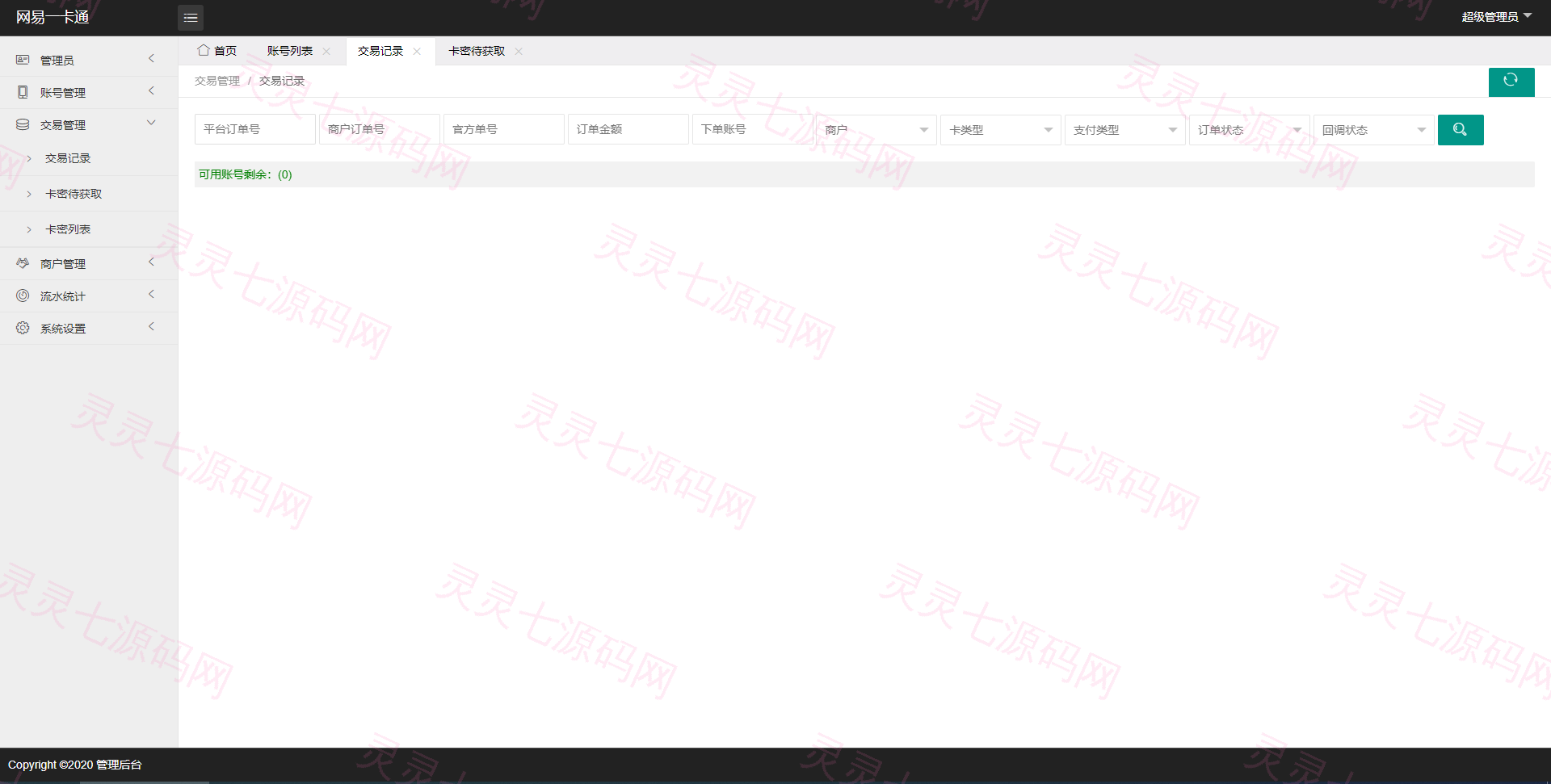Click the 账号管理 phone icon
The width and height of the screenshot is (1551, 784).
23,92
